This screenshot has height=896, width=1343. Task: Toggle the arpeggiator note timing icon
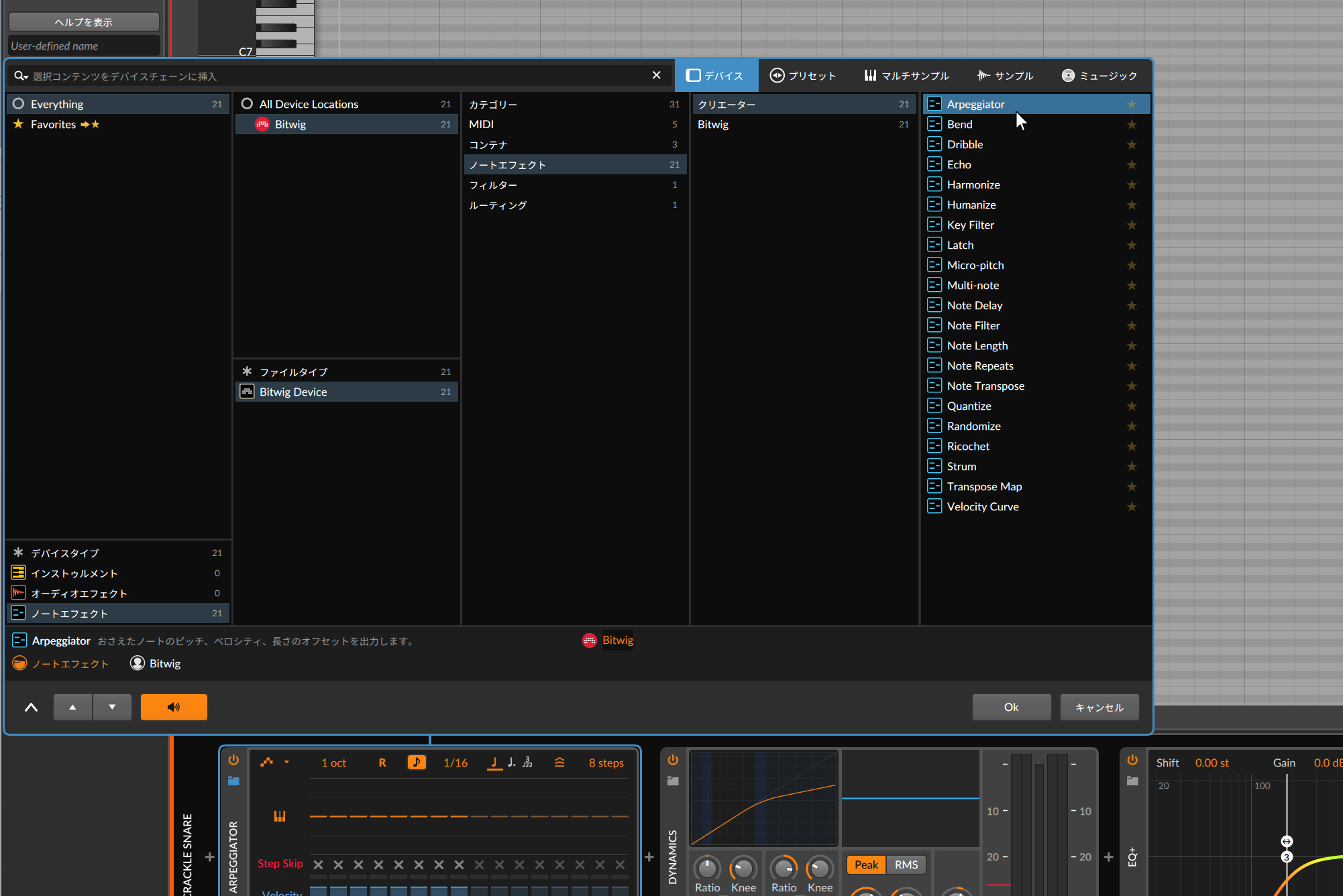point(417,762)
